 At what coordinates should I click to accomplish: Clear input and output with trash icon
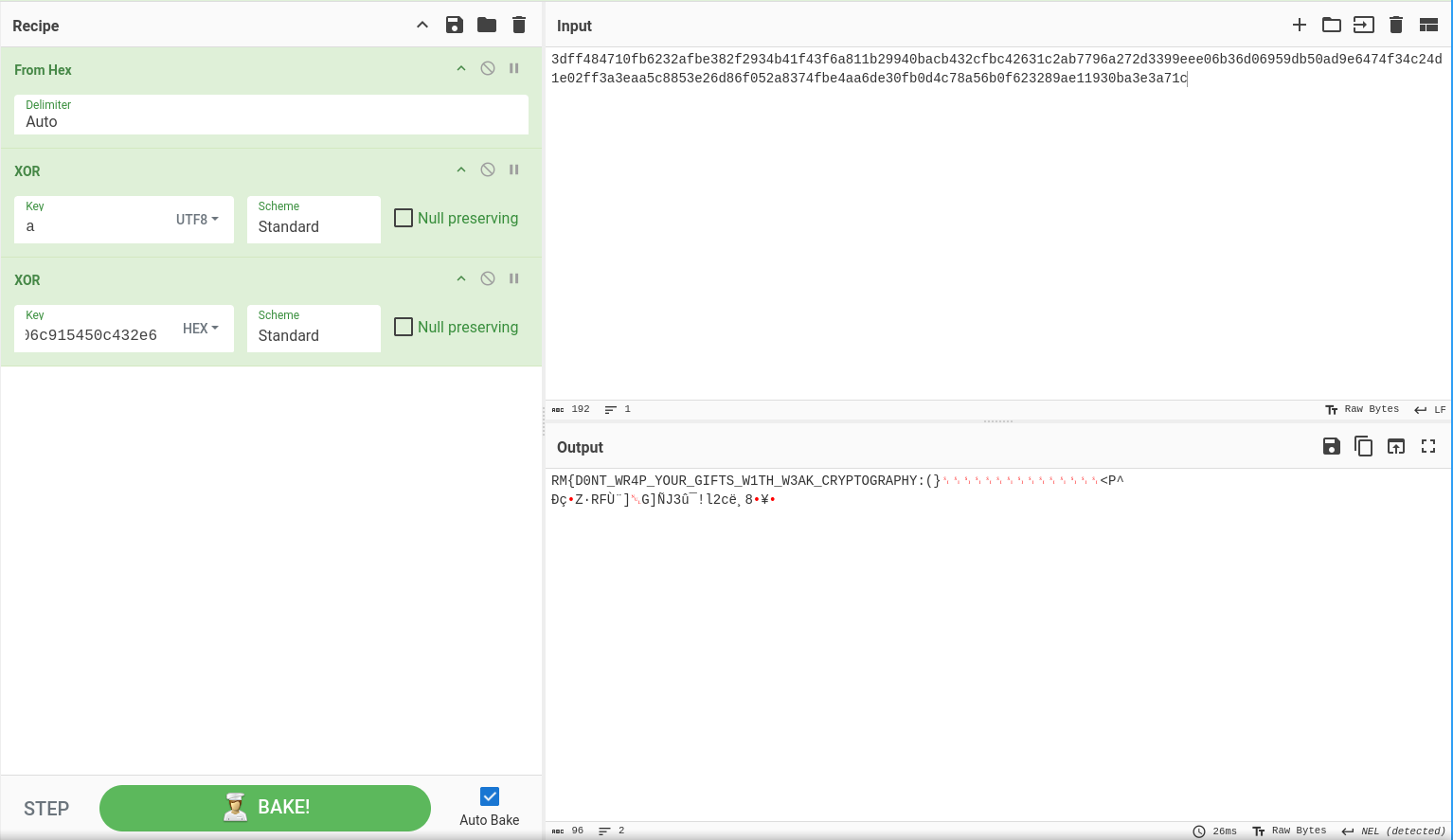[x=1396, y=25]
